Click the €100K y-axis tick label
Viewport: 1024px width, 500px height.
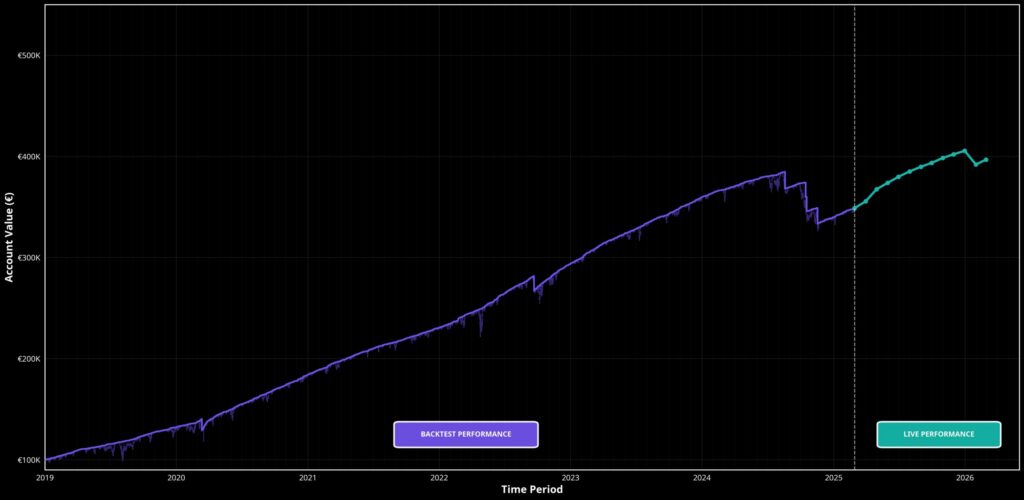click(x=29, y=460)
